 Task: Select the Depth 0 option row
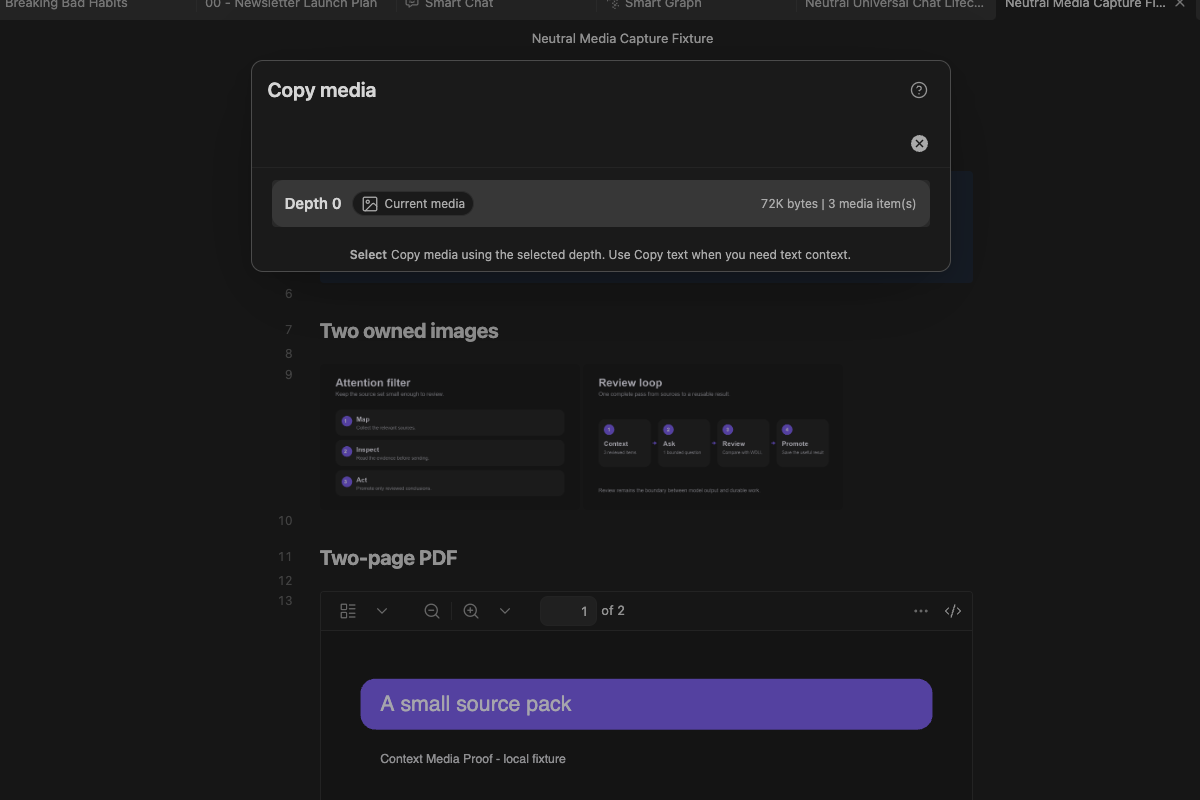[600, 204]
